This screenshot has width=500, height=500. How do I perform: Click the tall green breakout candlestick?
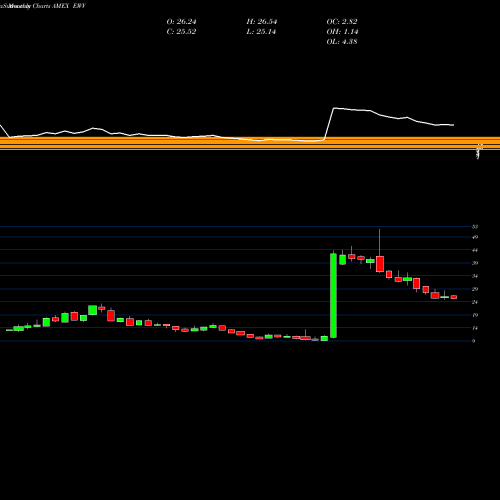(x=333, y=296)
